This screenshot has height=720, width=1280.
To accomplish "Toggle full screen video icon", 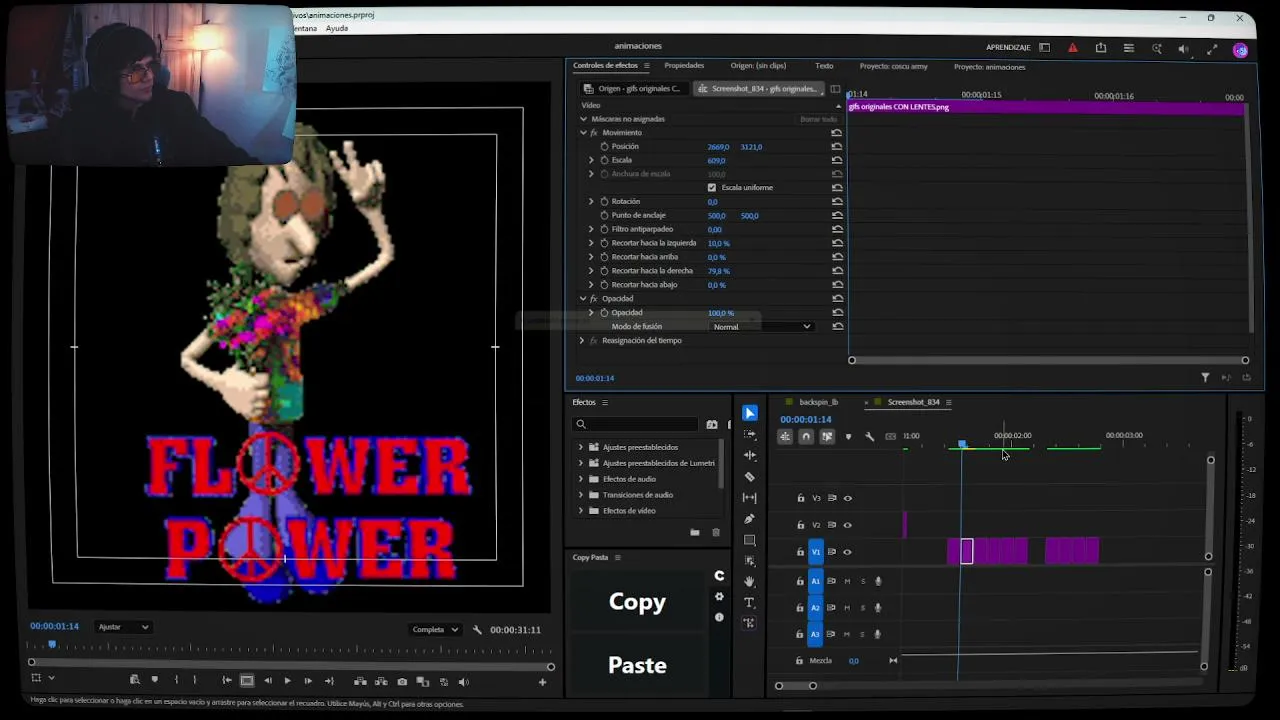I will pos(1212,49).
